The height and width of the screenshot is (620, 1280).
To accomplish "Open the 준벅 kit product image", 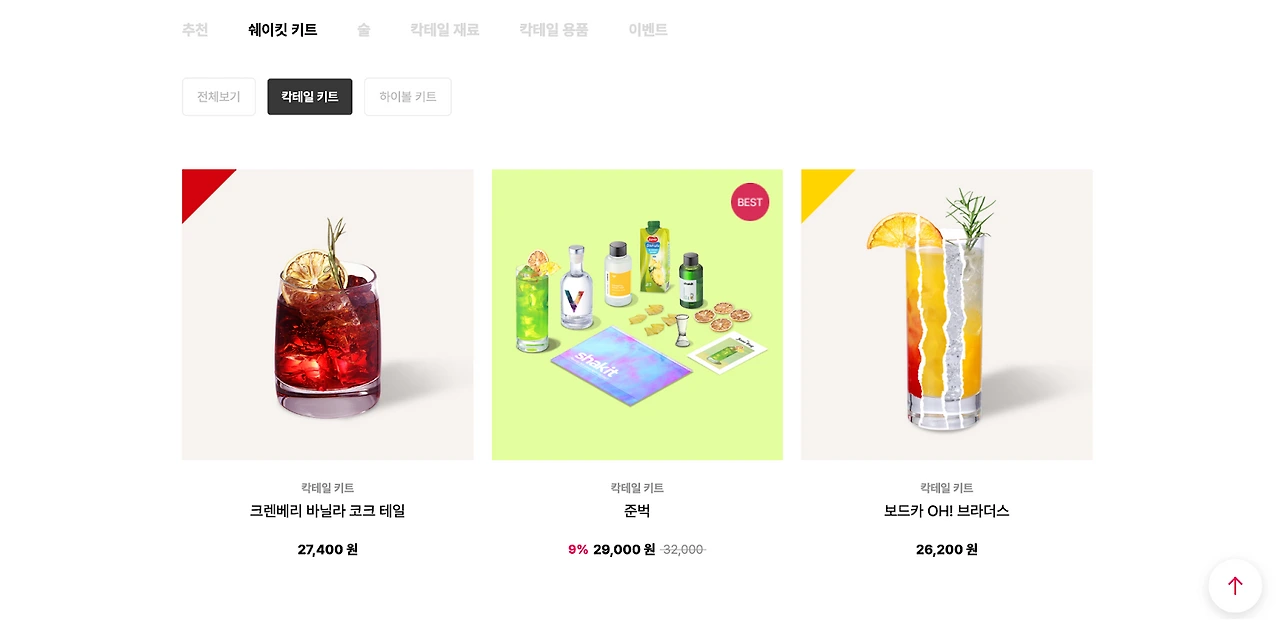I will tap(637, 315).
